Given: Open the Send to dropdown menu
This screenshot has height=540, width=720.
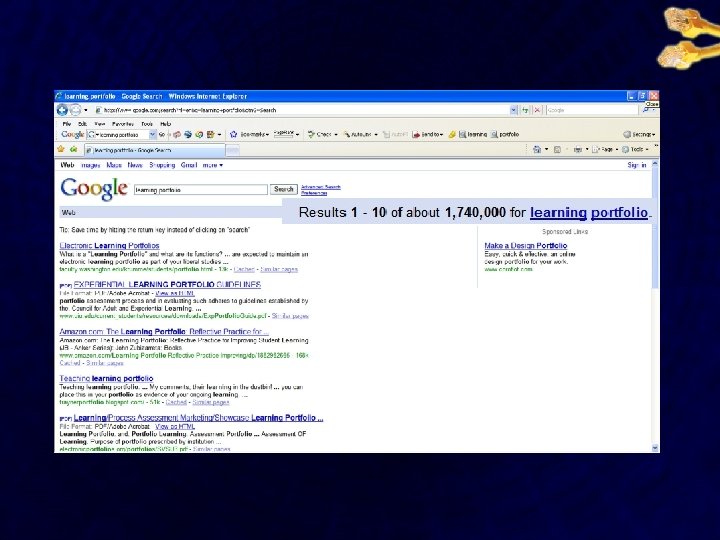Looking at the screenshot, I should click(428, 135).
